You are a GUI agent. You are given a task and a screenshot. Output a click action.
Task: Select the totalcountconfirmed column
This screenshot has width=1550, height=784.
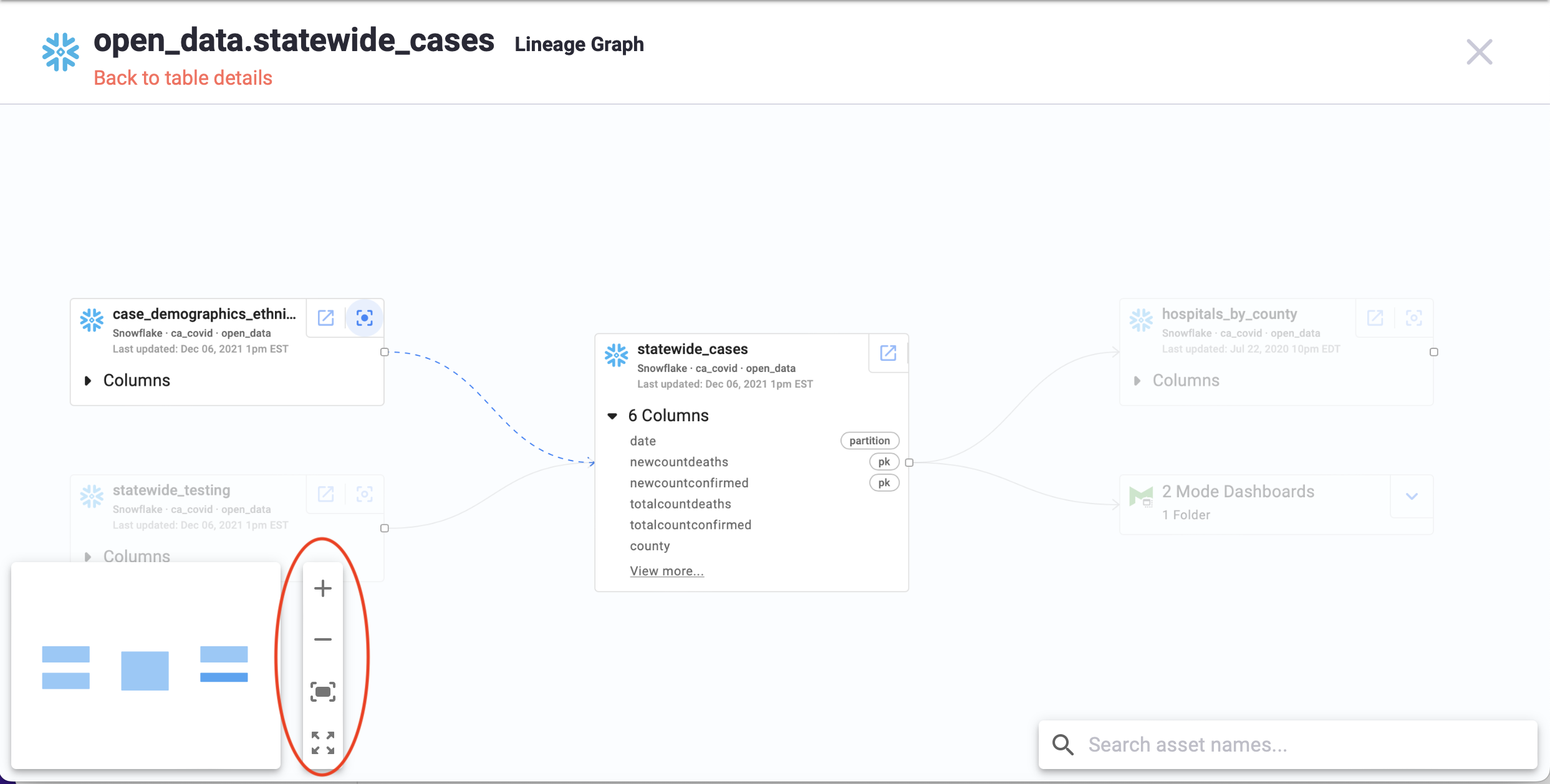point(690,525)
